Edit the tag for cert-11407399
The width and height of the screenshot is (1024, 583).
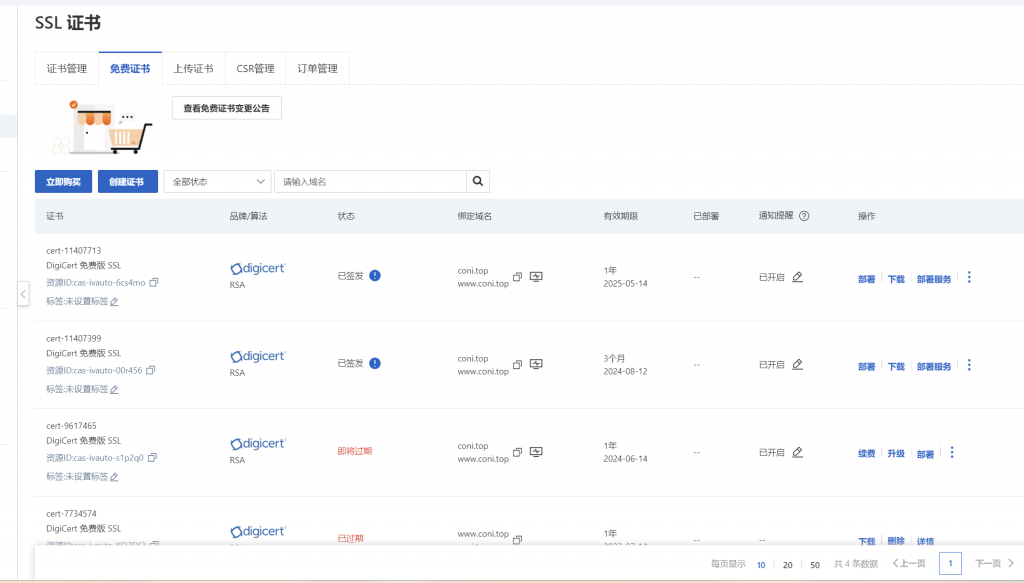pyautogui.click(x=114, y=390)
